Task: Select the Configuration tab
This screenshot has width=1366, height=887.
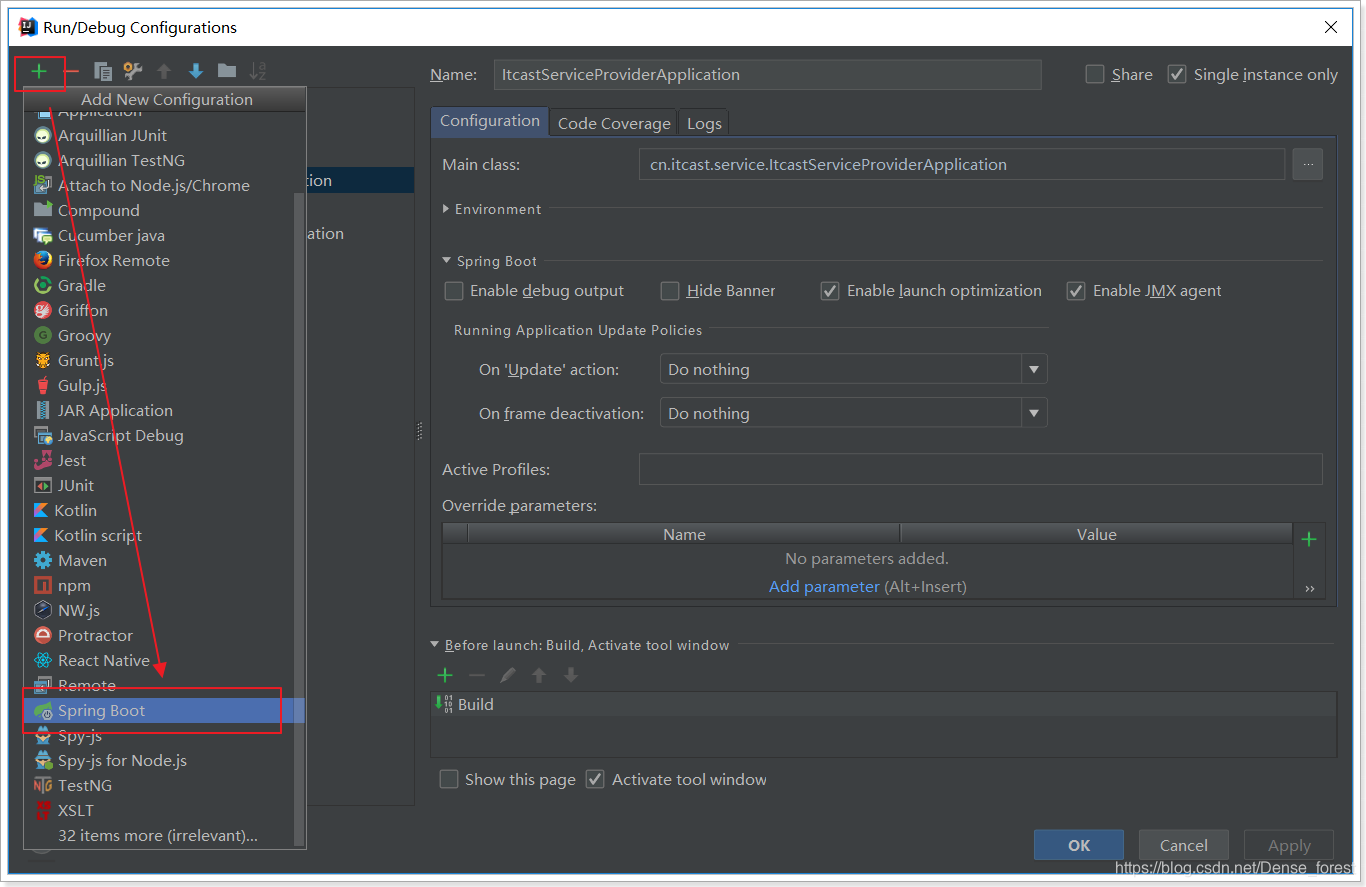Action: click(x=490, y=121)
